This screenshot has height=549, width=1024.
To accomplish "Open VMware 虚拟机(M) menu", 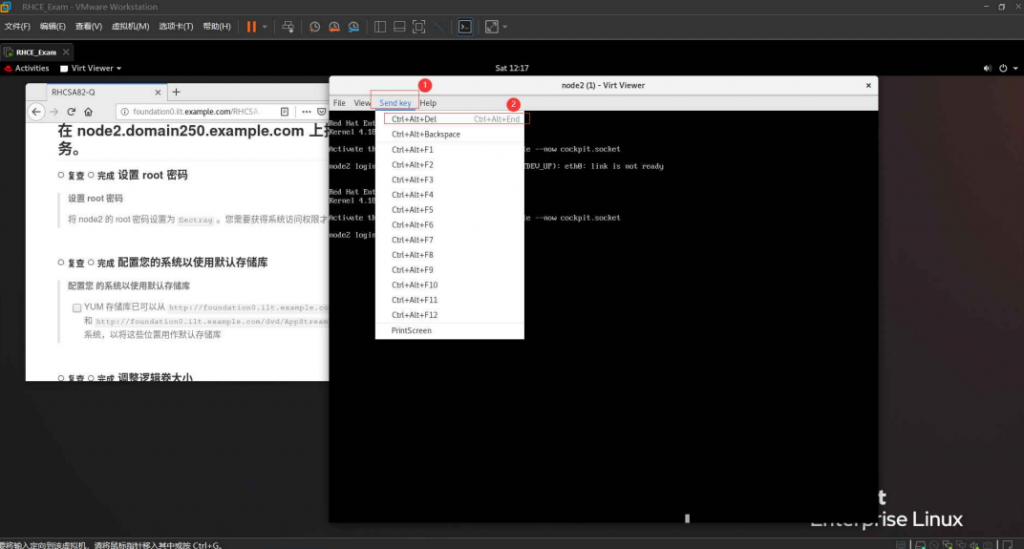I will (130, 27).
